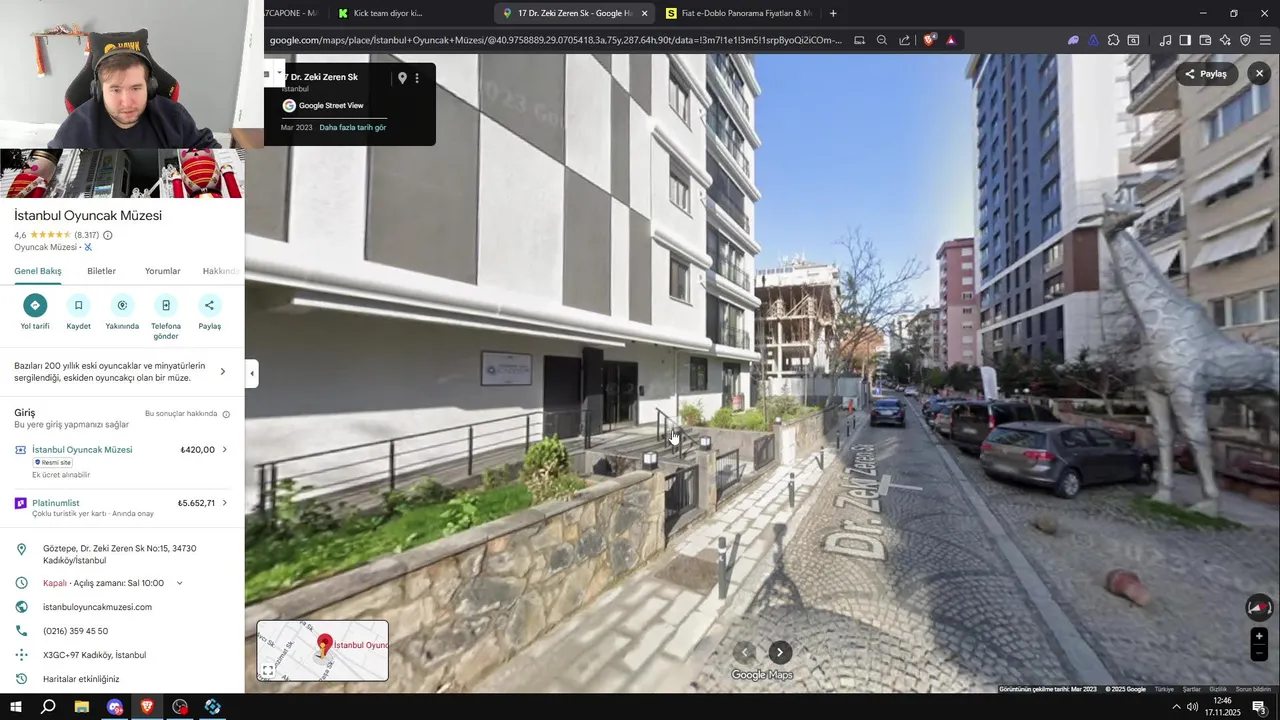Click the taskbar search icon
The width and height of the screenshot is (1280, 720).
tap(48, 707)
